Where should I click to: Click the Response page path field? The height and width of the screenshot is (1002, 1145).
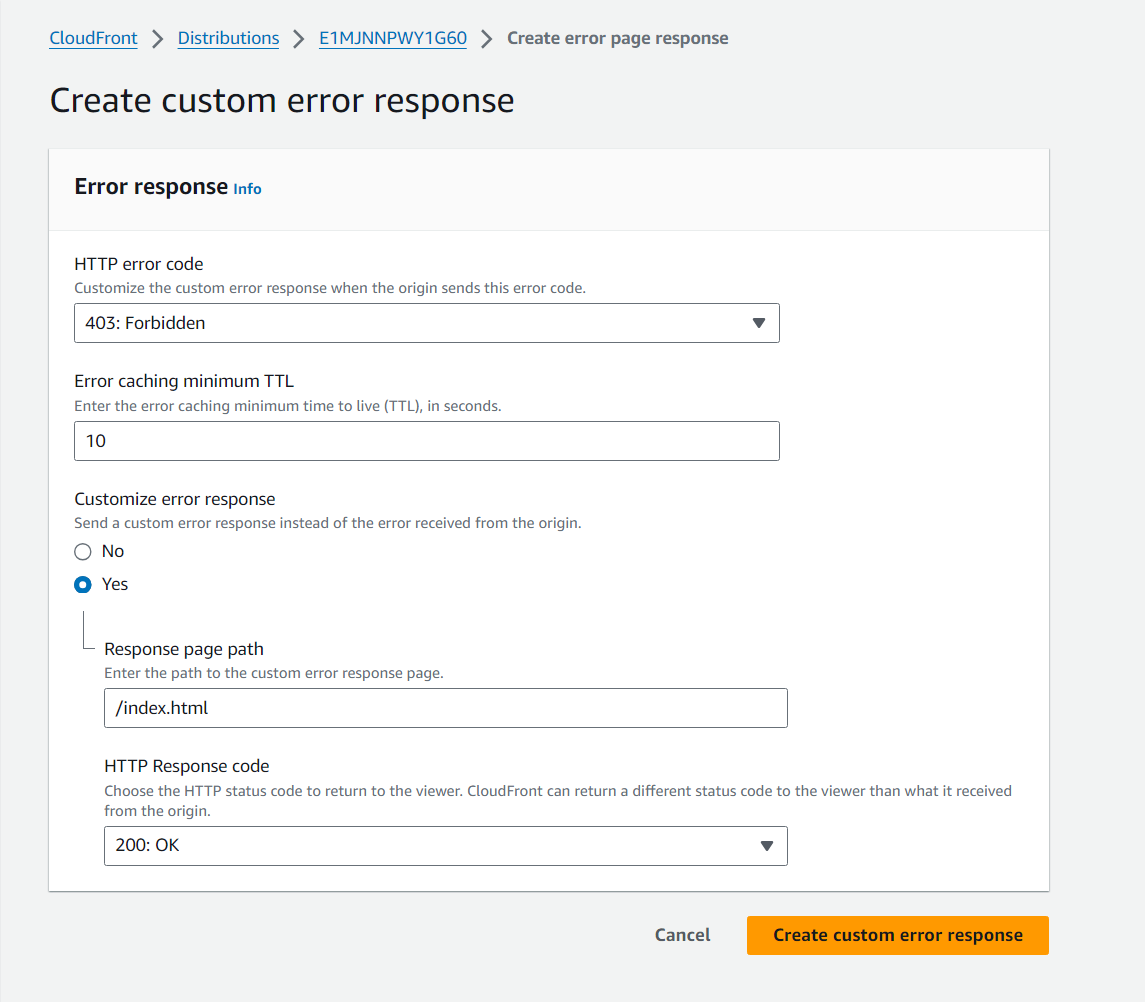(x=445, y=708)
